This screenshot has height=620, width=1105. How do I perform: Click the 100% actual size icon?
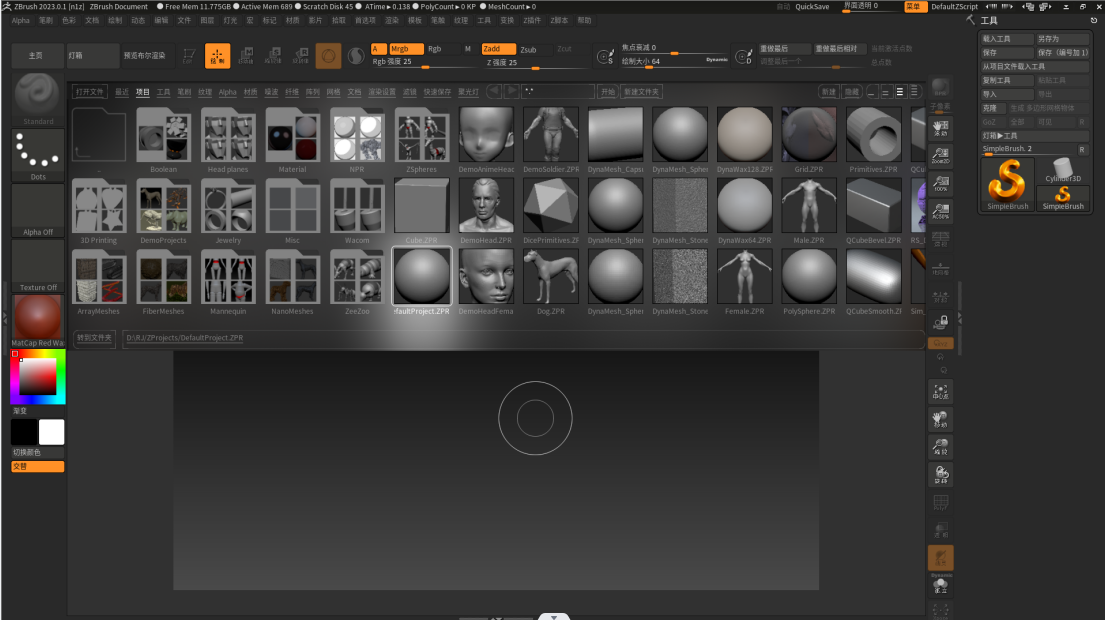[x=941, y=183]
